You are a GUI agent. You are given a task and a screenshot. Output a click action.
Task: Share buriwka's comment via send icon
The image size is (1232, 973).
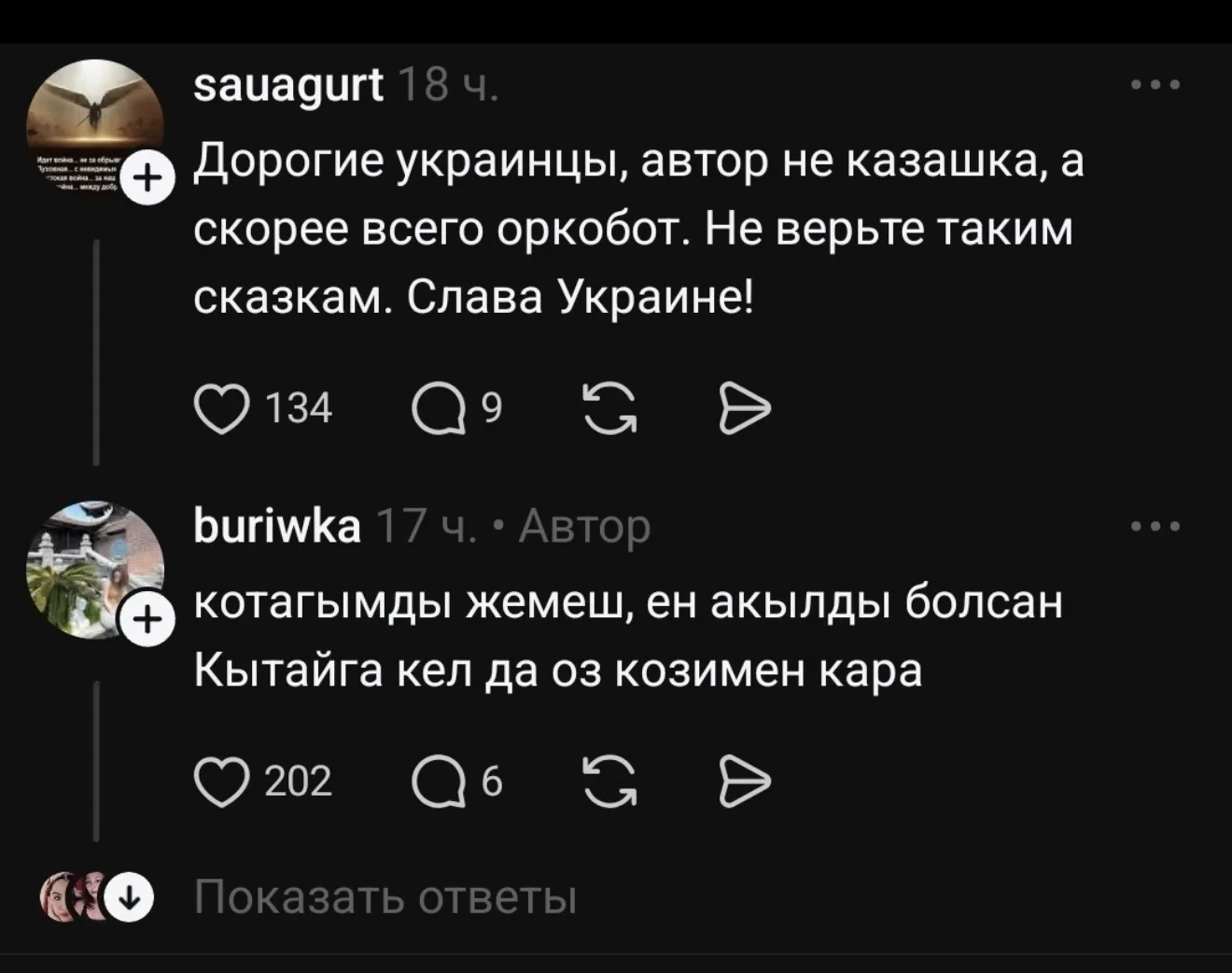[x=746, y=783]
